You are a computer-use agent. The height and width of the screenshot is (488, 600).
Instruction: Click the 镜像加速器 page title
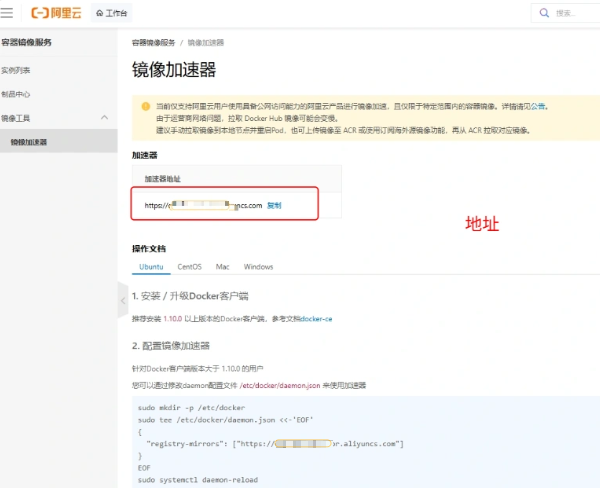(x=174, y=70)
